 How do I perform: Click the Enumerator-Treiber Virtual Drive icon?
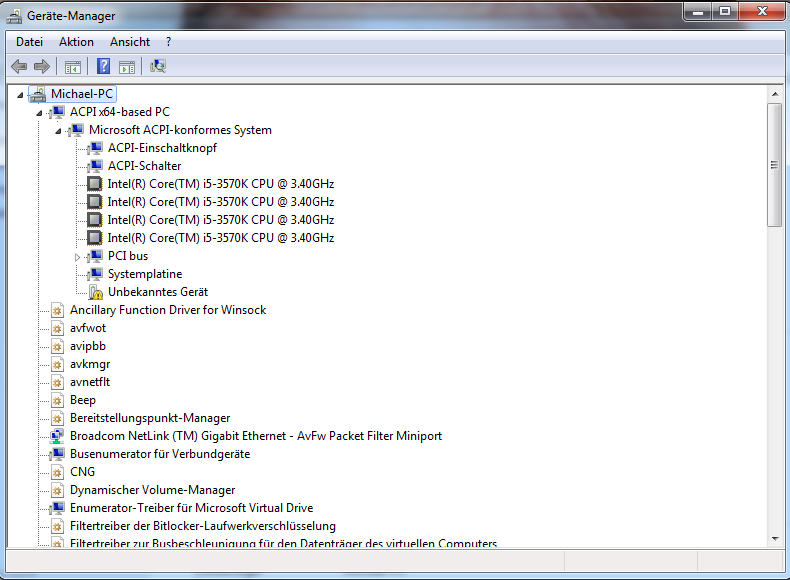pos(57,508)
